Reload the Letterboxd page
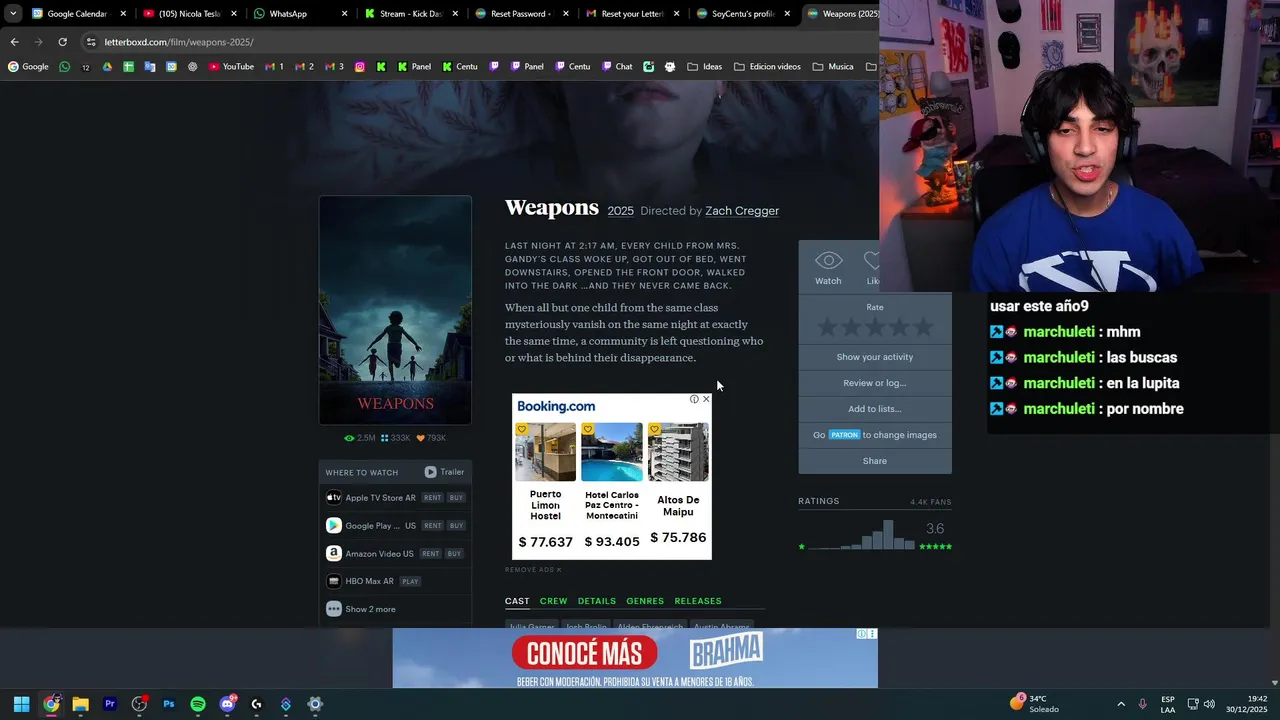Viewport: 1280px width, 720px height. coord(62,42)
